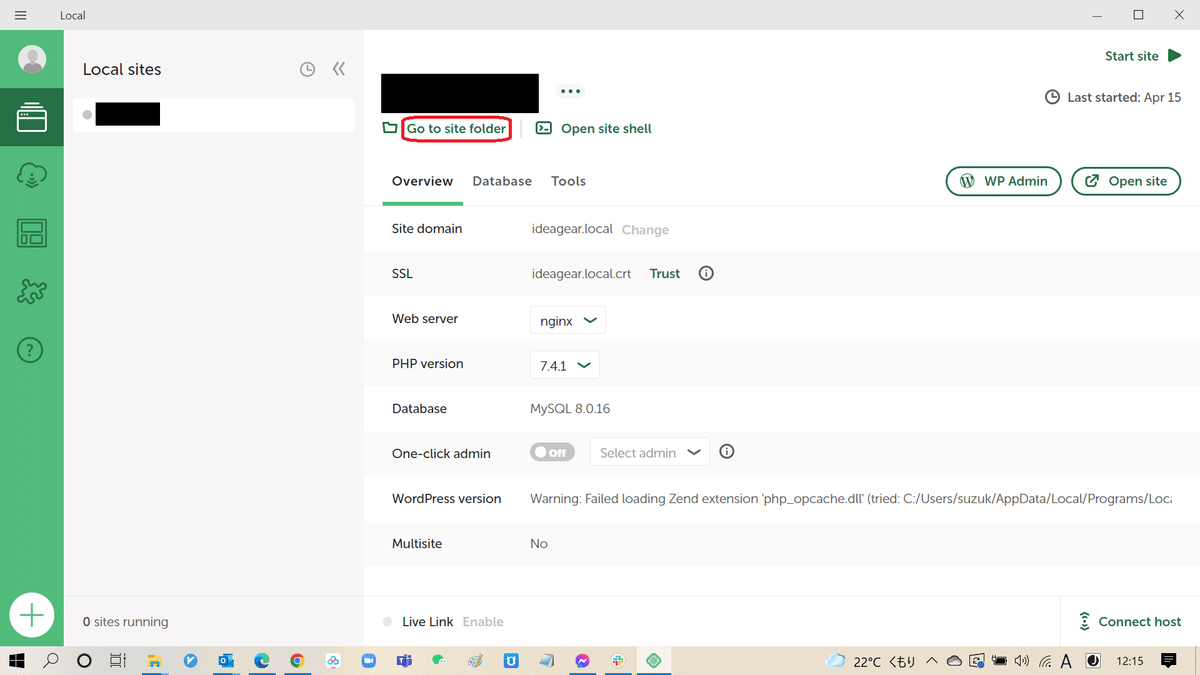This screenshot has width=1200, height=675.
Task: Click the green plus add site button
Action: 32,615
